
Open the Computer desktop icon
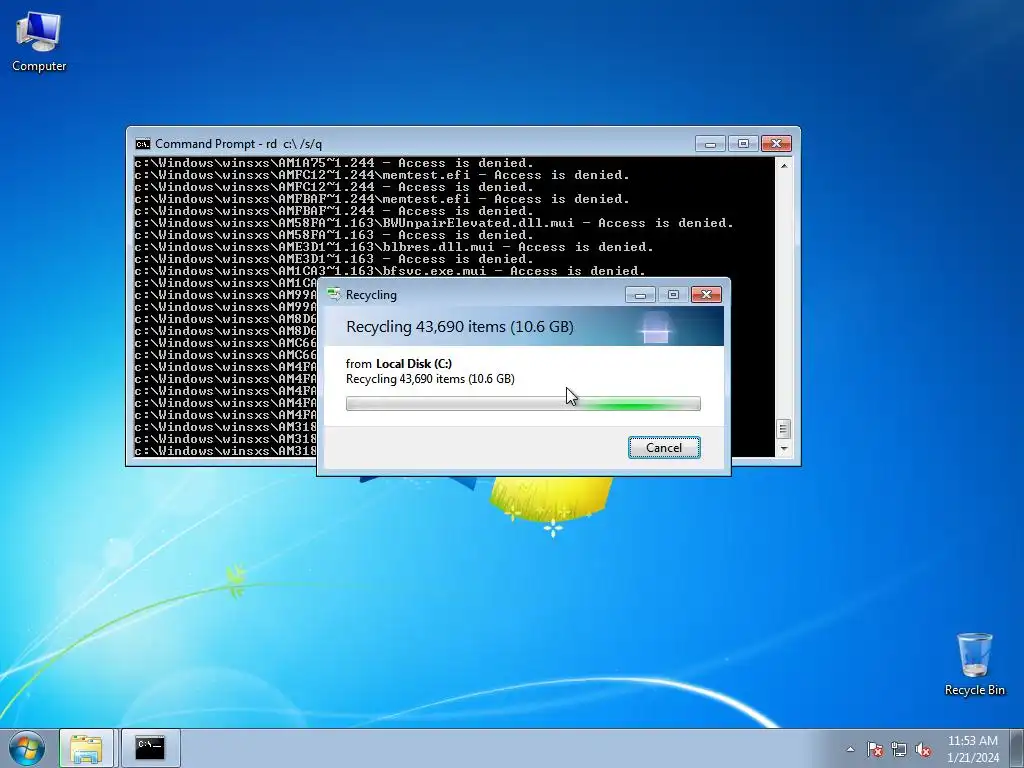point(39,41)
